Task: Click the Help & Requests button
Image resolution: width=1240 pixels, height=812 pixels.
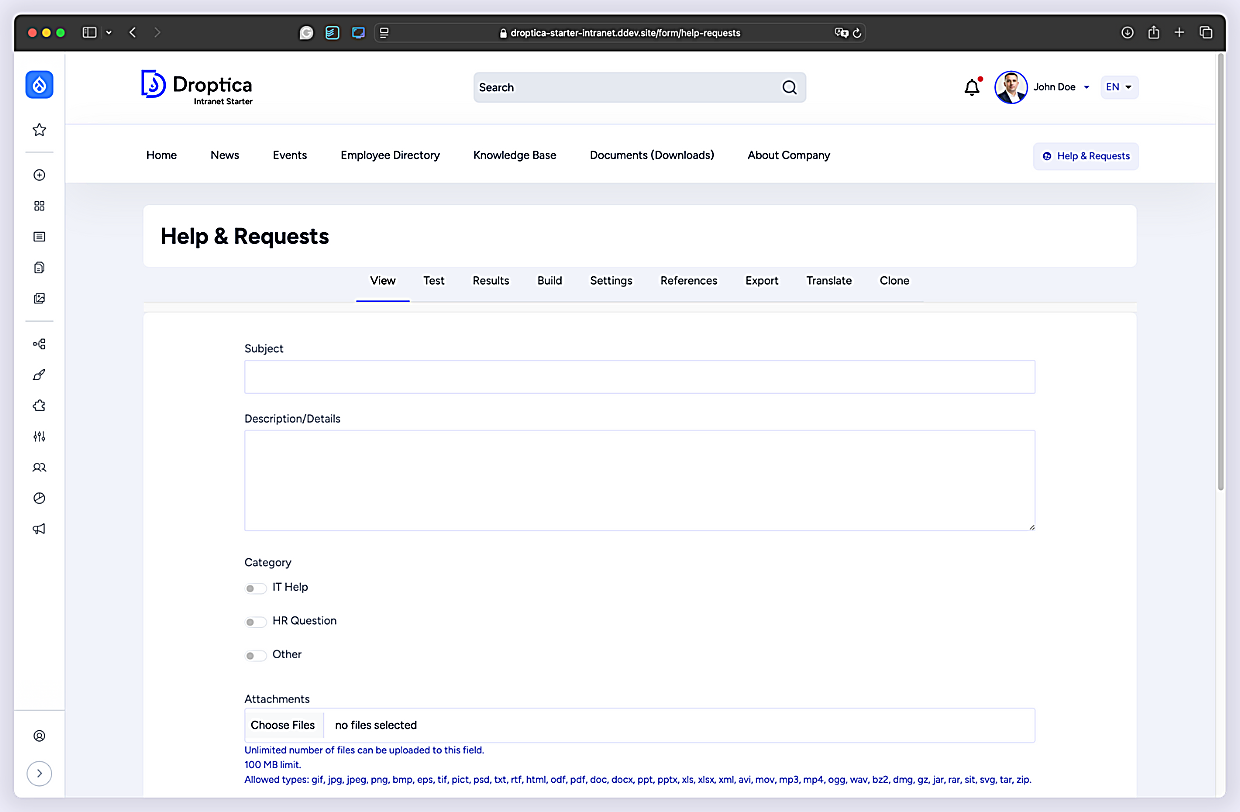Action: 1086,156
